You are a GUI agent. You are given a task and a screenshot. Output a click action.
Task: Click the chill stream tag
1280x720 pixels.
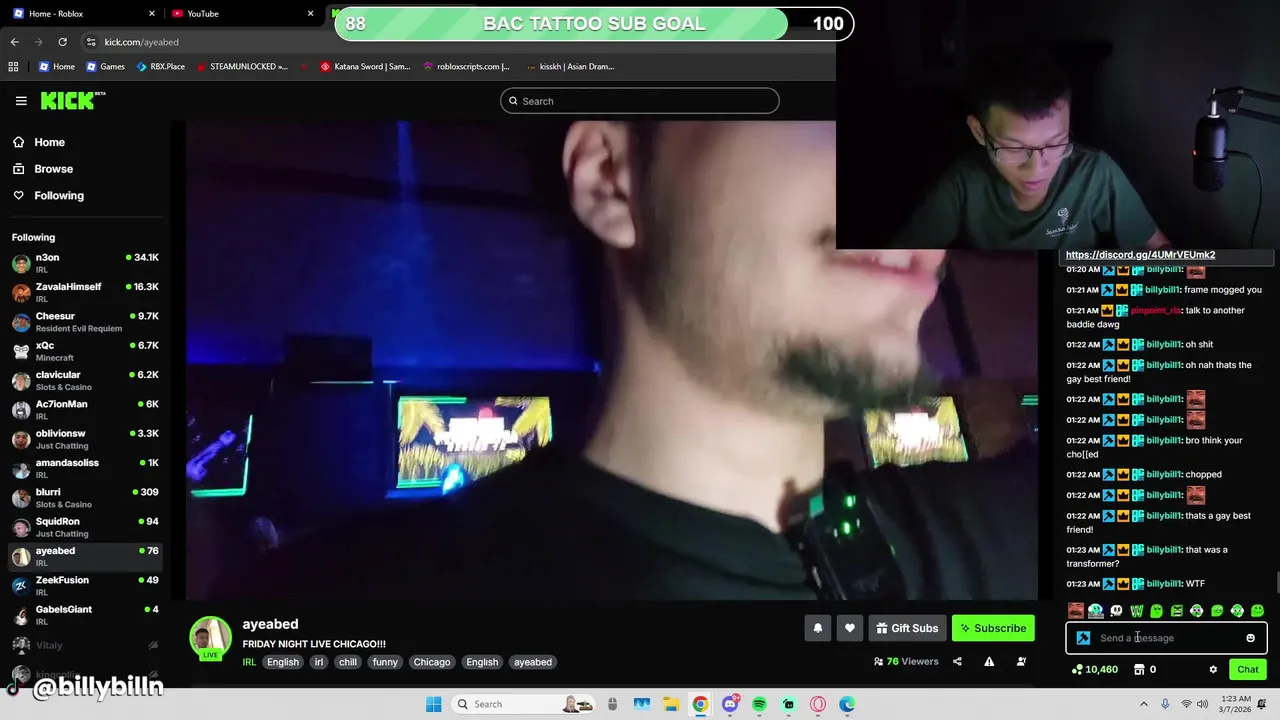[x=348, y=662]
